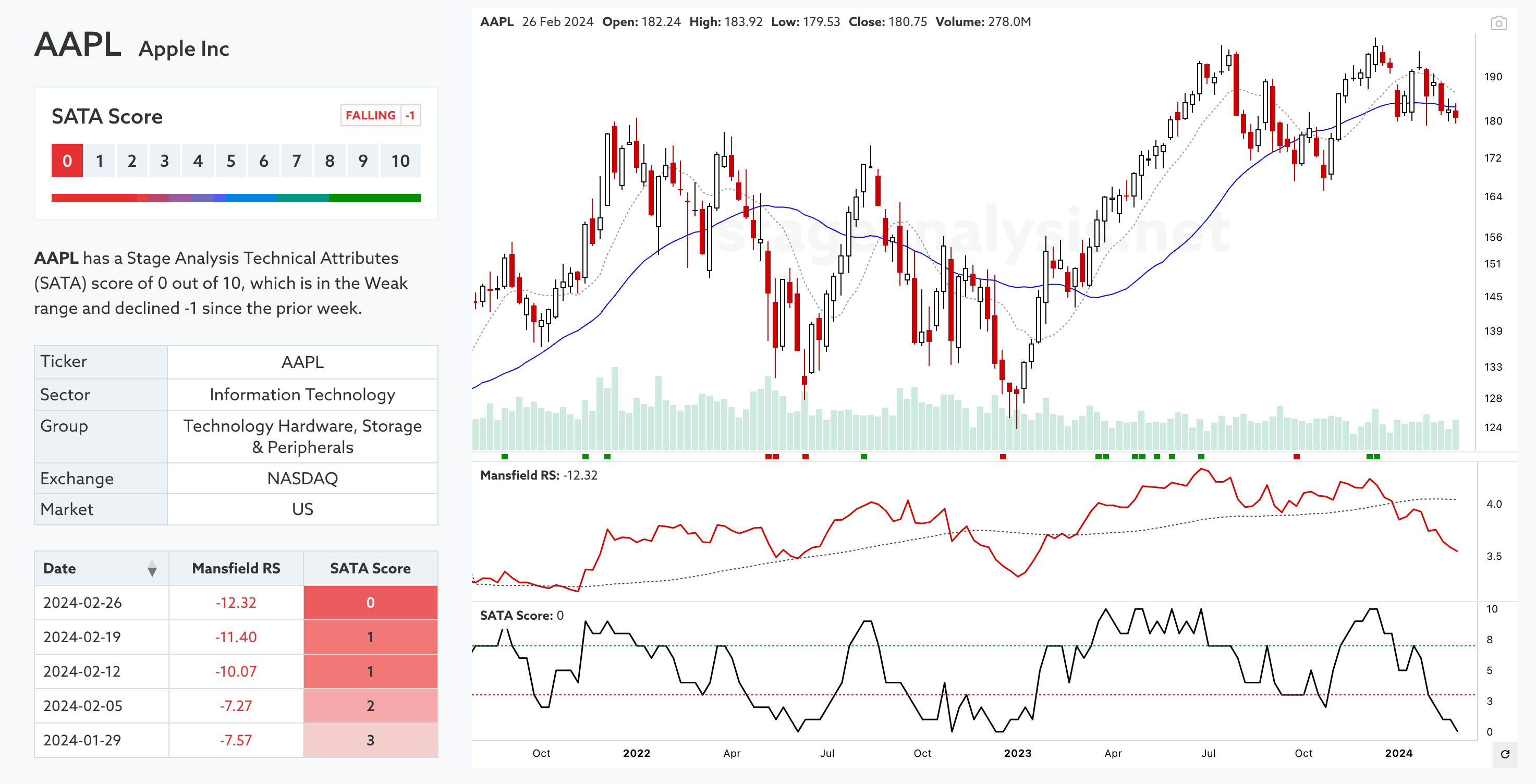The height and width of the screenshot is (784, 1536).
Task: Select SATA score box 3
Action: pyautogui.click(x=165, y=161)
